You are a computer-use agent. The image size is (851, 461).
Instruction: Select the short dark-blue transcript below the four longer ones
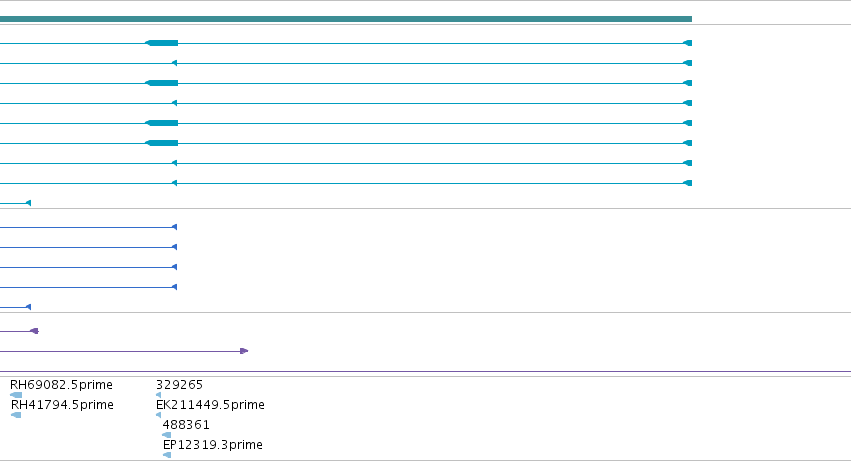click(15, 307)
